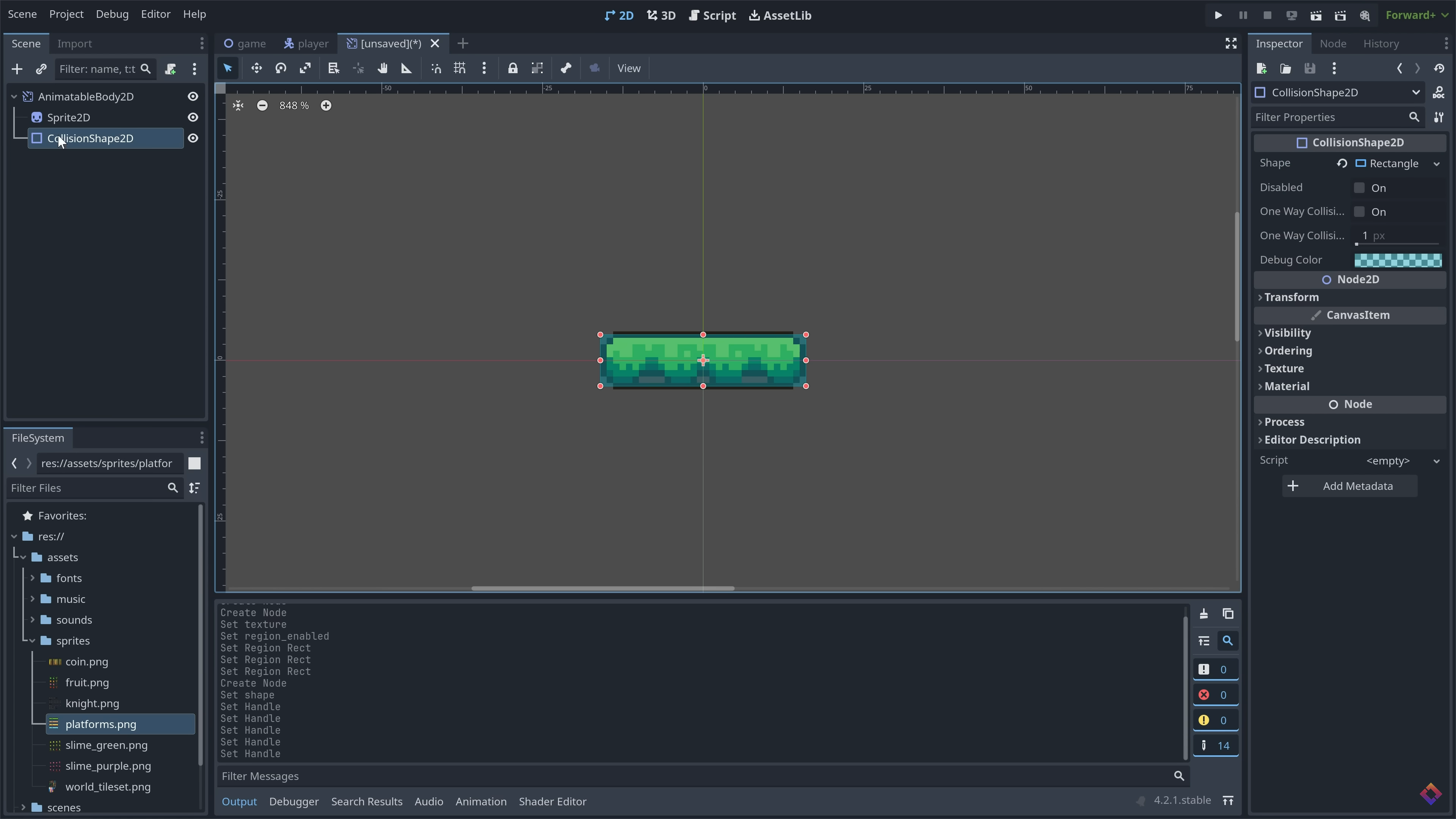Screen dimensions: 1456x819
Task: Add a new child node
Action: [17, 69]
